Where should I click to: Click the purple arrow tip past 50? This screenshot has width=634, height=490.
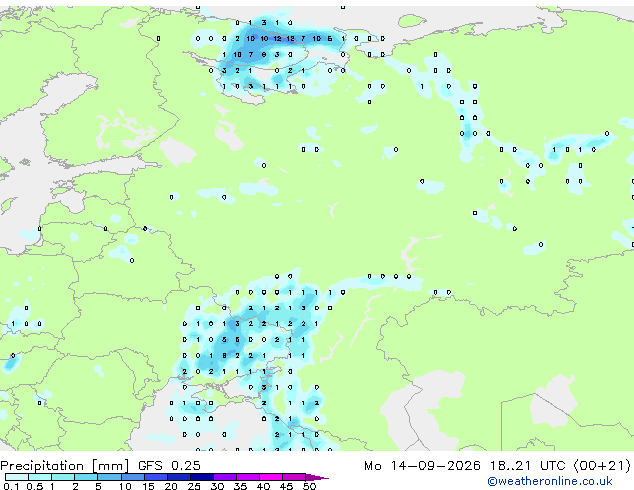317,477
